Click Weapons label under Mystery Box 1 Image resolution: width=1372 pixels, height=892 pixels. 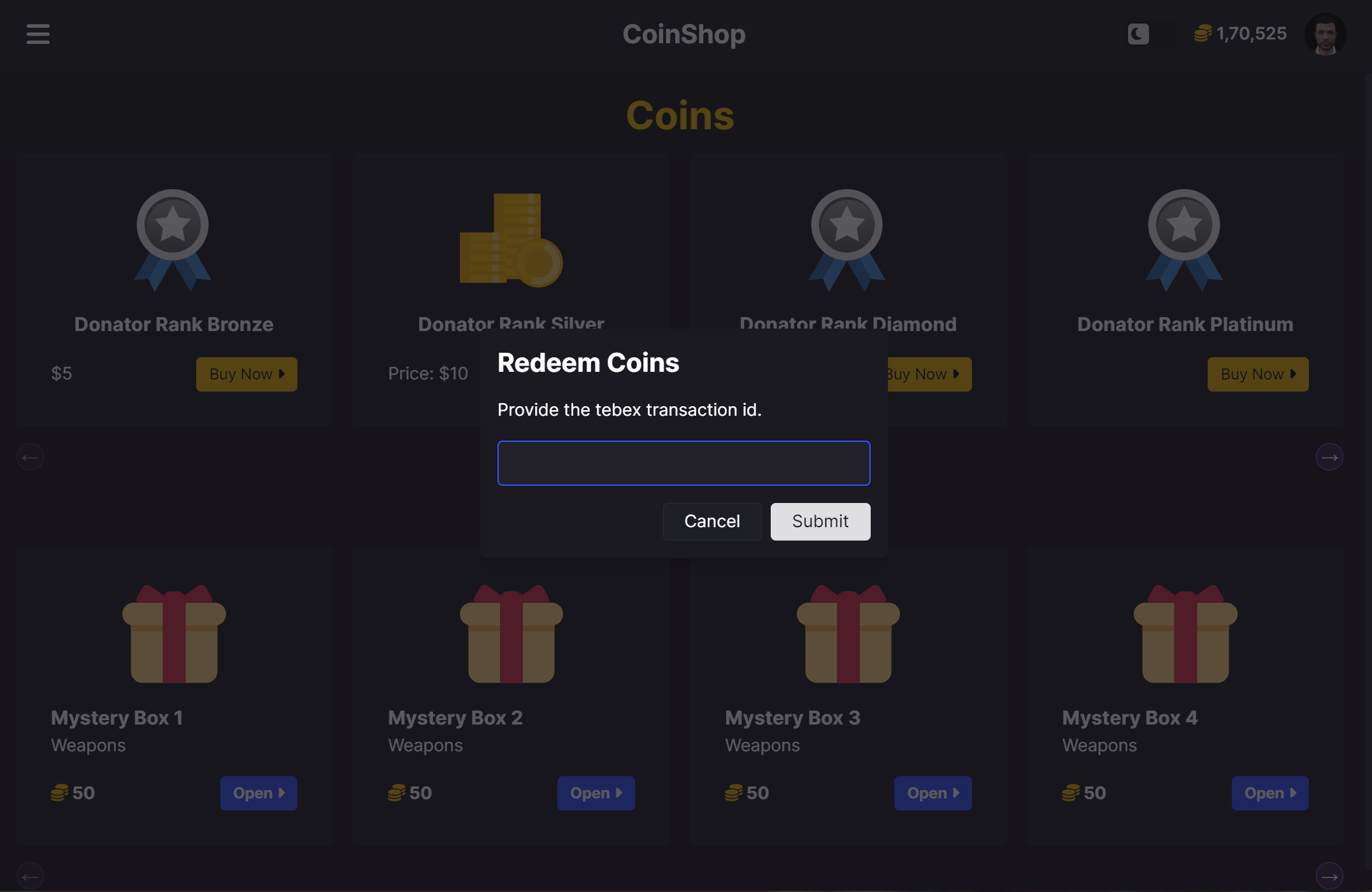coord(89,746)
